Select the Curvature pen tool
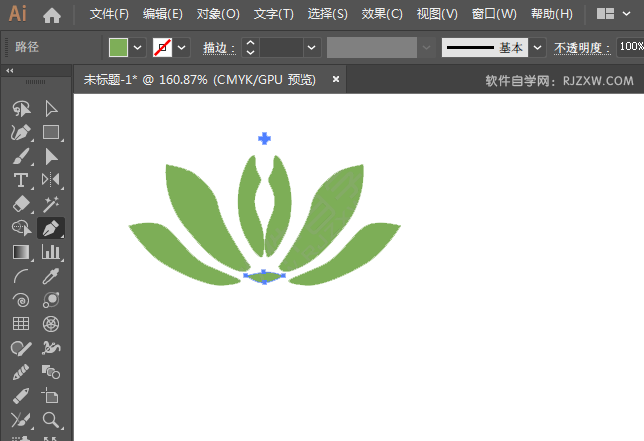This screenshot has width=644, height=441. point(21,132)
